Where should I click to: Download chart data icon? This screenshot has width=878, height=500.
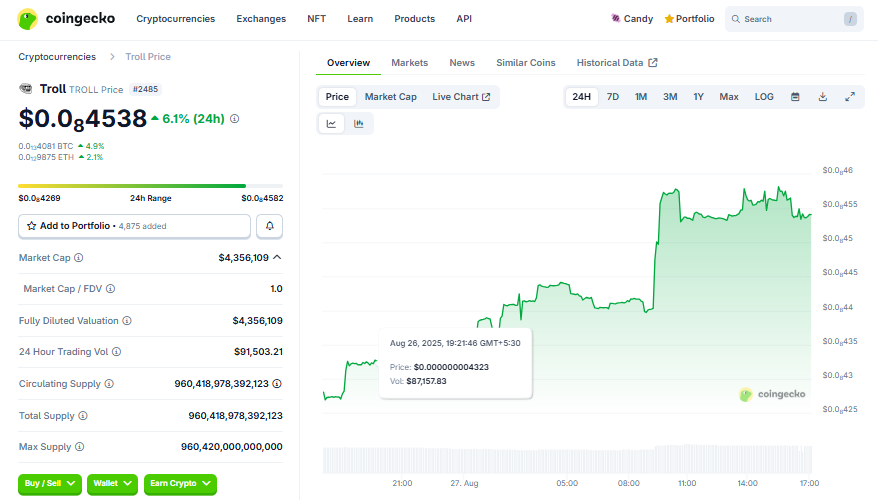(x=823, y=97)
